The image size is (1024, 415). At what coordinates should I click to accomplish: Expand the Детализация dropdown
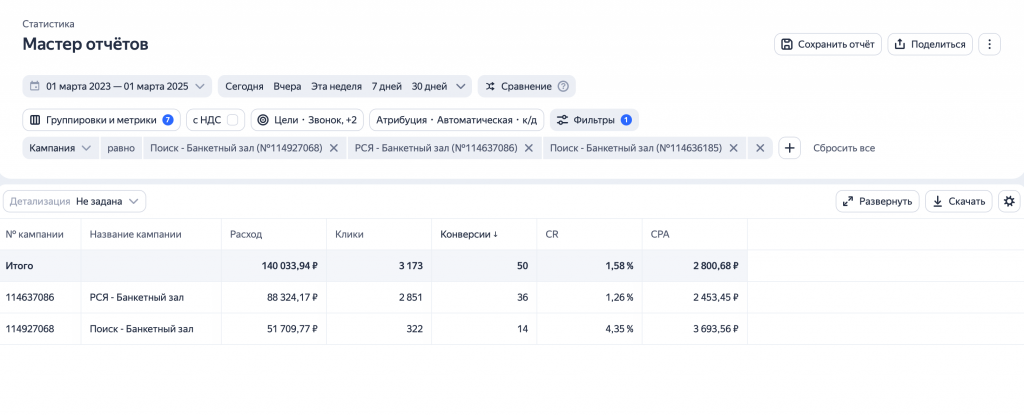(75, 201)
